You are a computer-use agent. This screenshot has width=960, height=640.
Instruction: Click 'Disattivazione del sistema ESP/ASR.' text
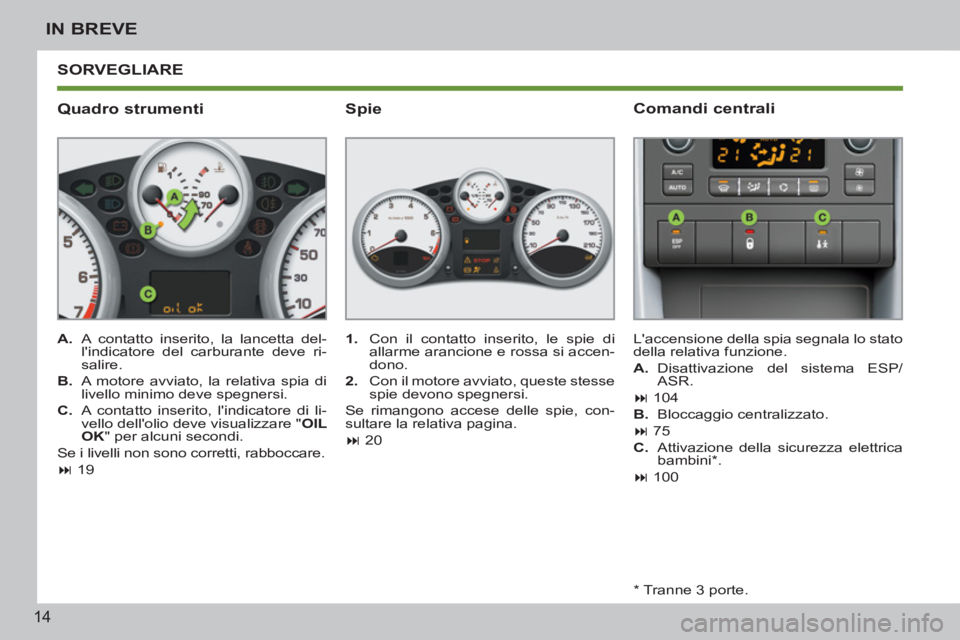[779, 374]
